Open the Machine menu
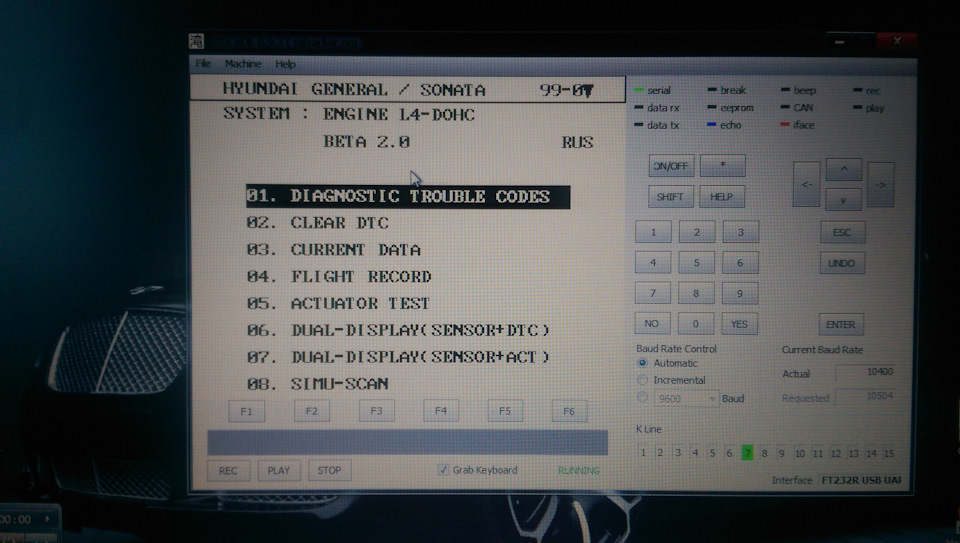Image resolution: width=960 pixels, height=543 pixels. point(242,63)
